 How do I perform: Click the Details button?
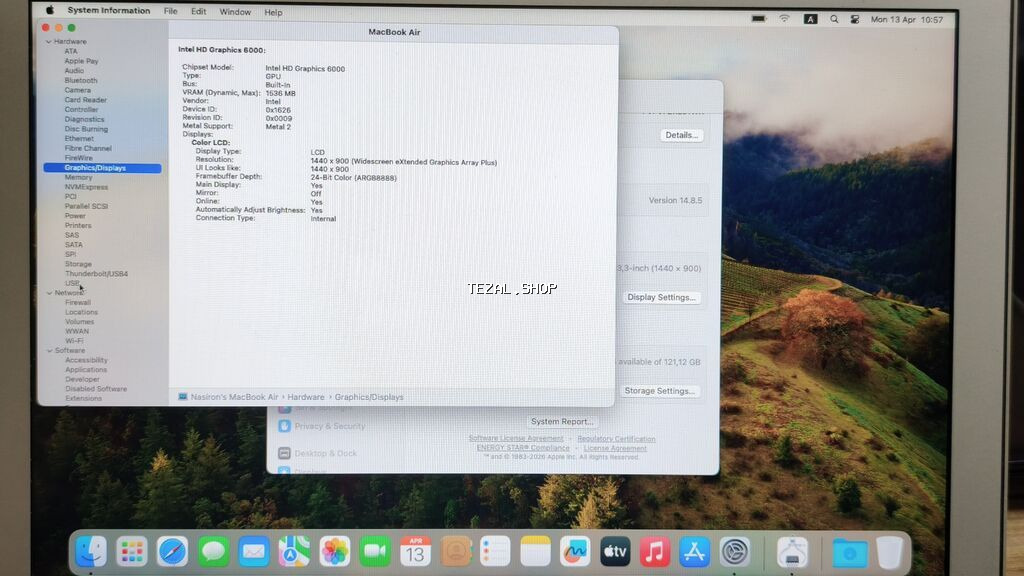point(681,135)
